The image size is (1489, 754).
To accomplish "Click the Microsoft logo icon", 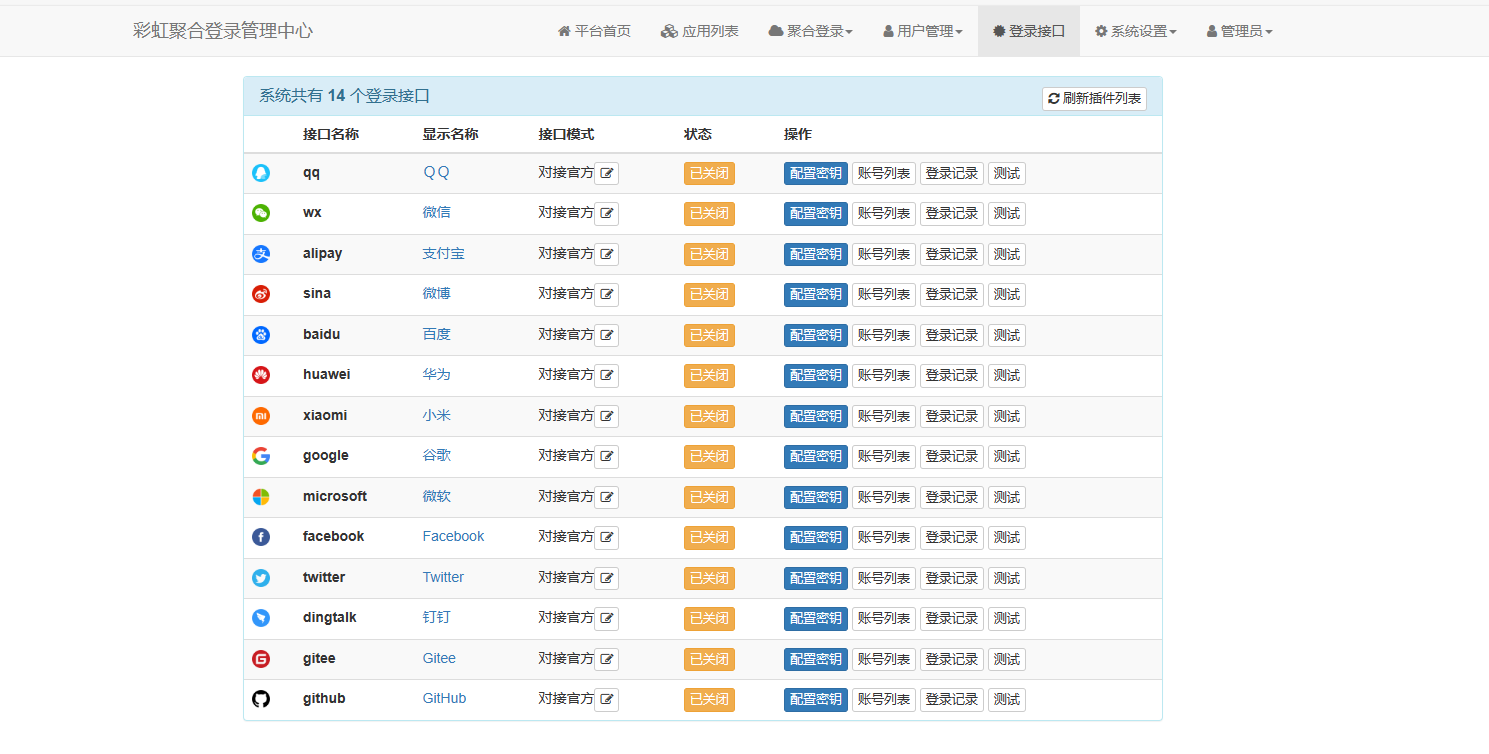I will [261, 497].
